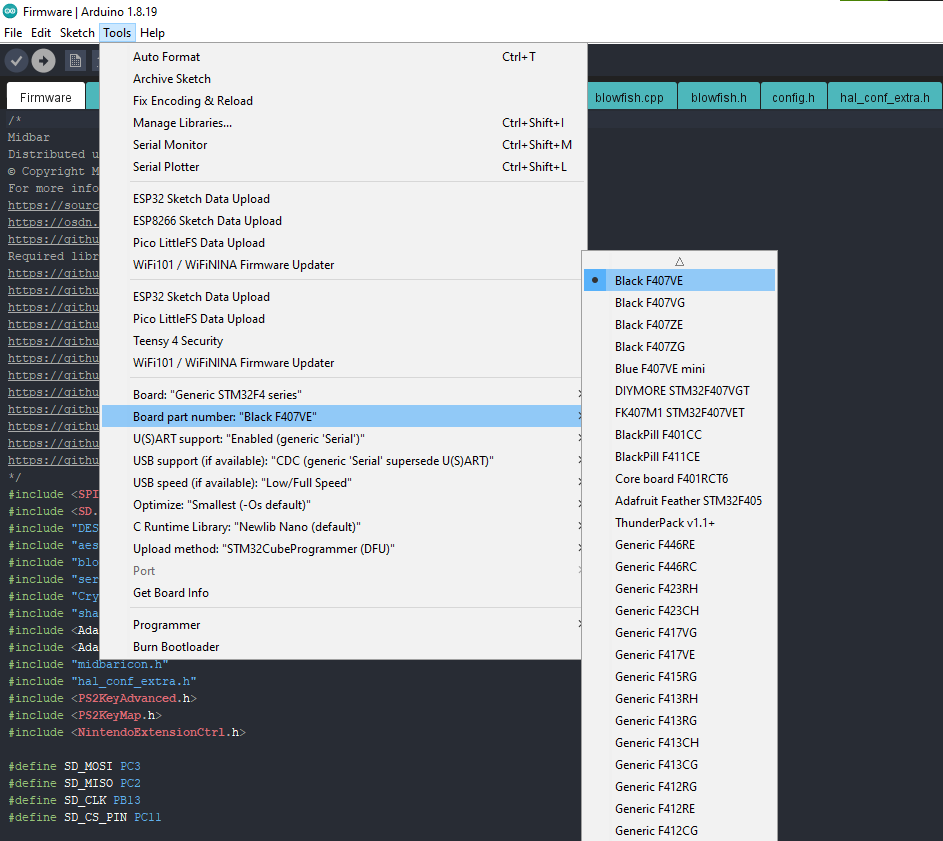Close the Tools menu from menu bar
Viewport: 943px width, 841px height.
(x=117, y=32)
